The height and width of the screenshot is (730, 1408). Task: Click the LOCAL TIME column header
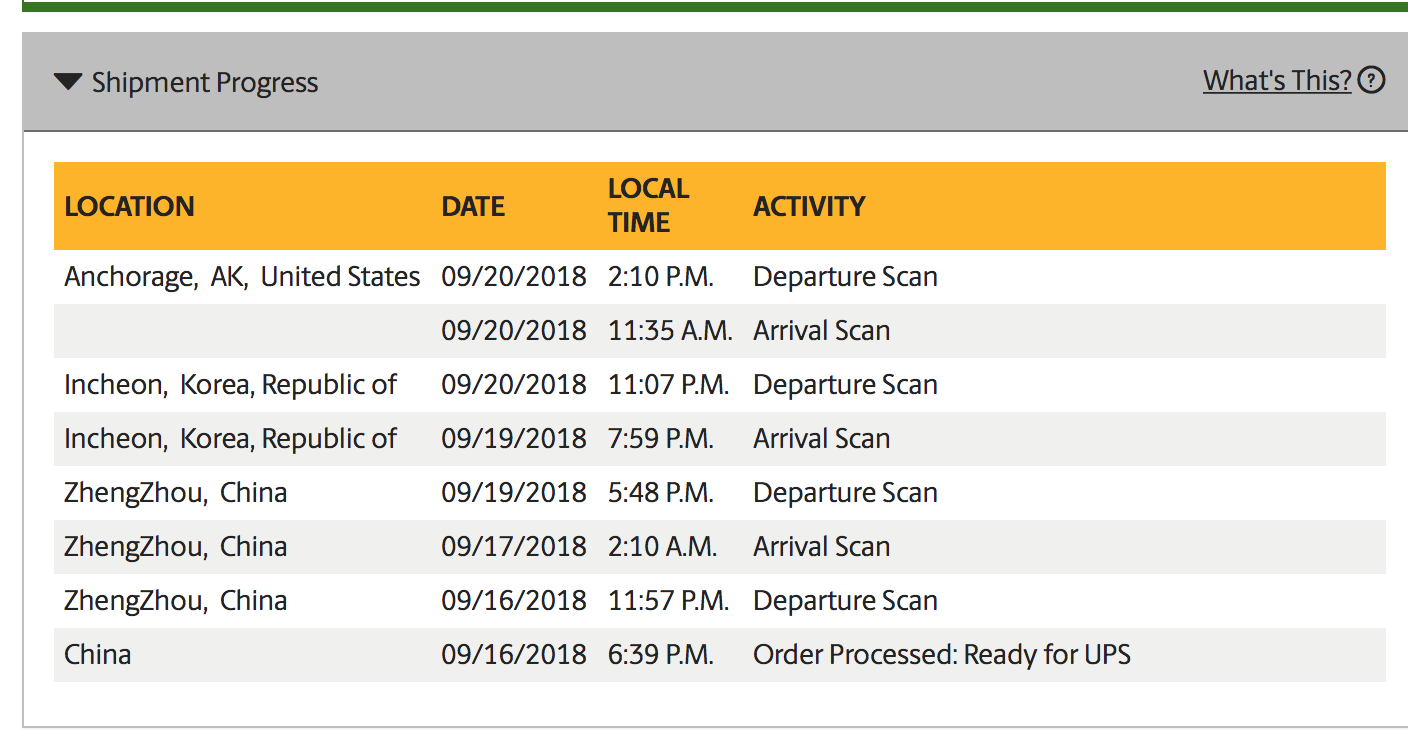pyautogui.click(x=648, y=205)
